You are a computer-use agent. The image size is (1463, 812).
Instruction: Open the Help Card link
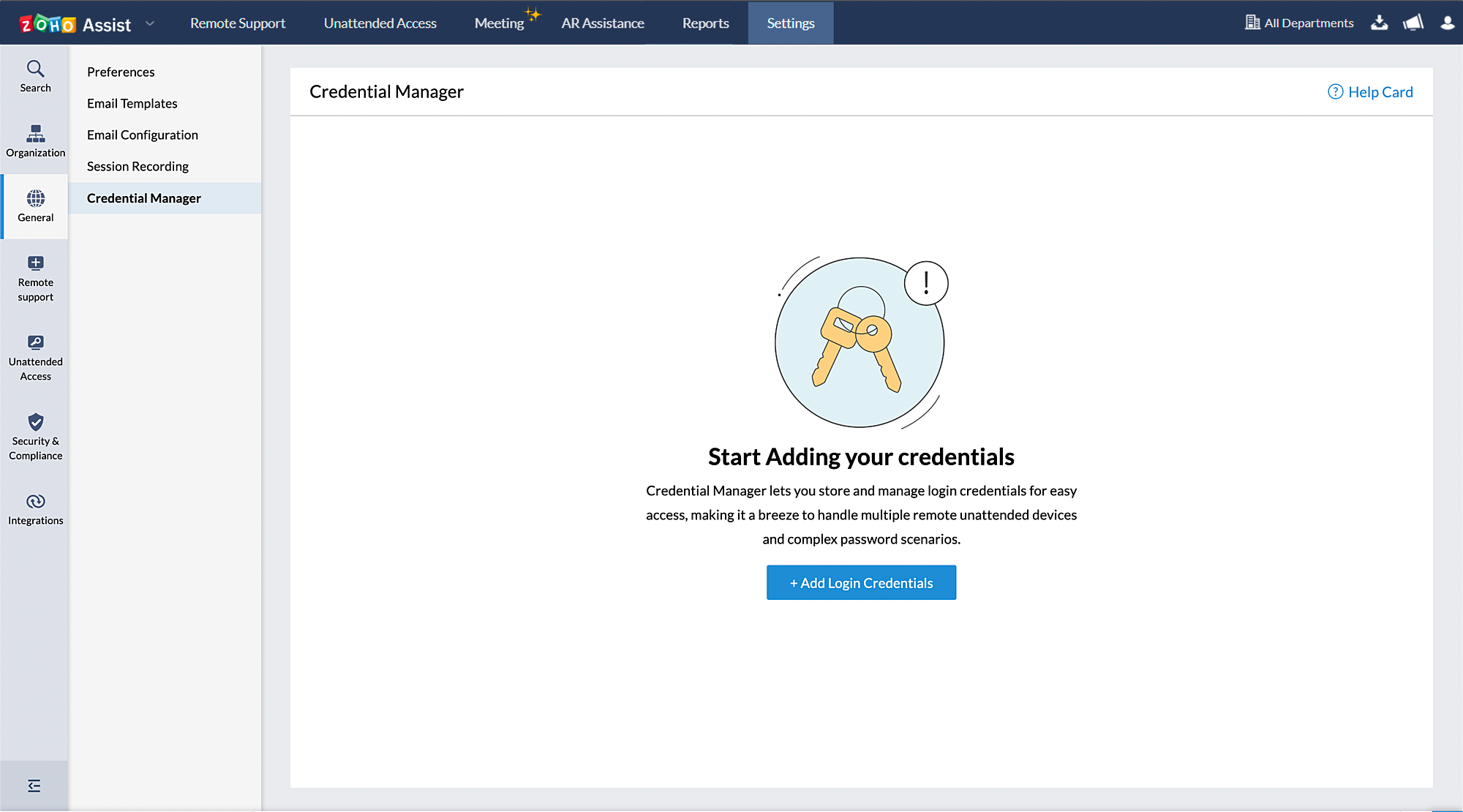click(1370, 92)
